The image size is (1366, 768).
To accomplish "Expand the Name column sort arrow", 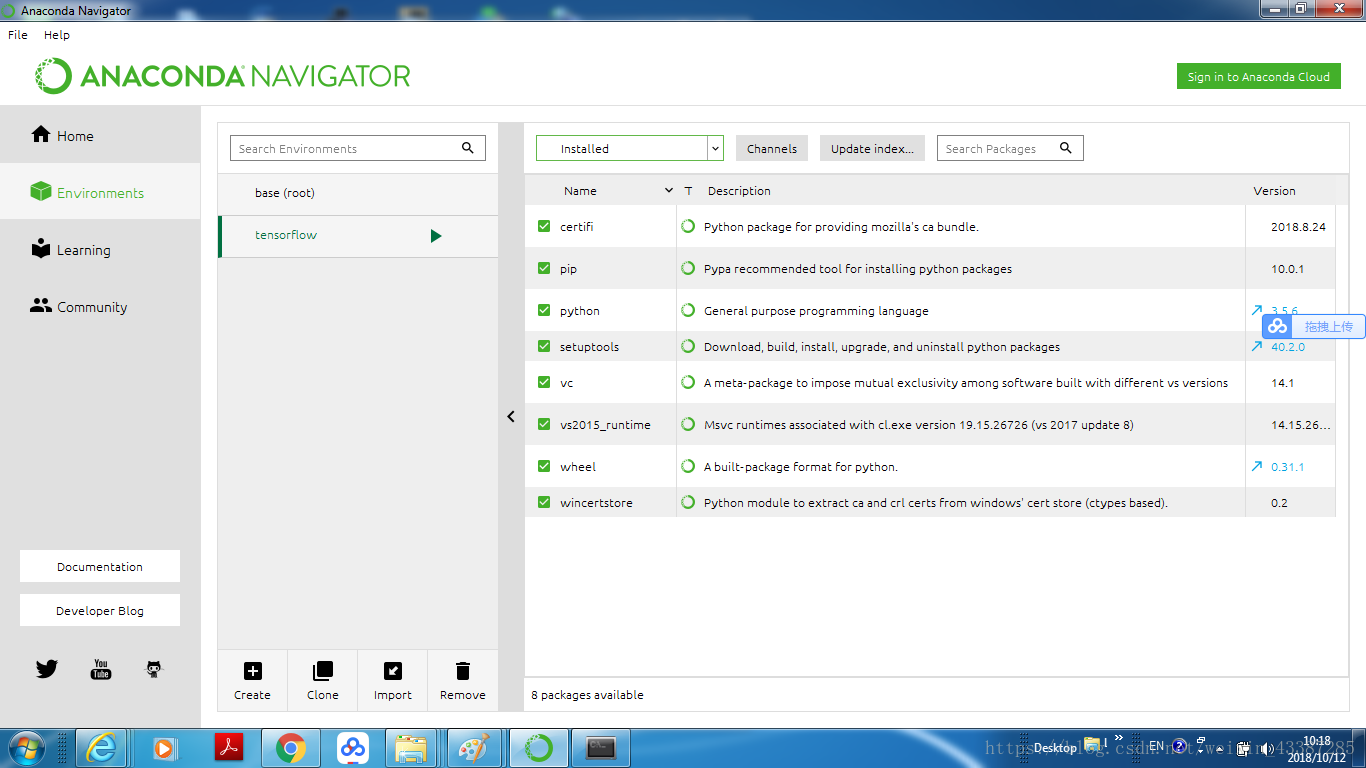I will point(669,190).
